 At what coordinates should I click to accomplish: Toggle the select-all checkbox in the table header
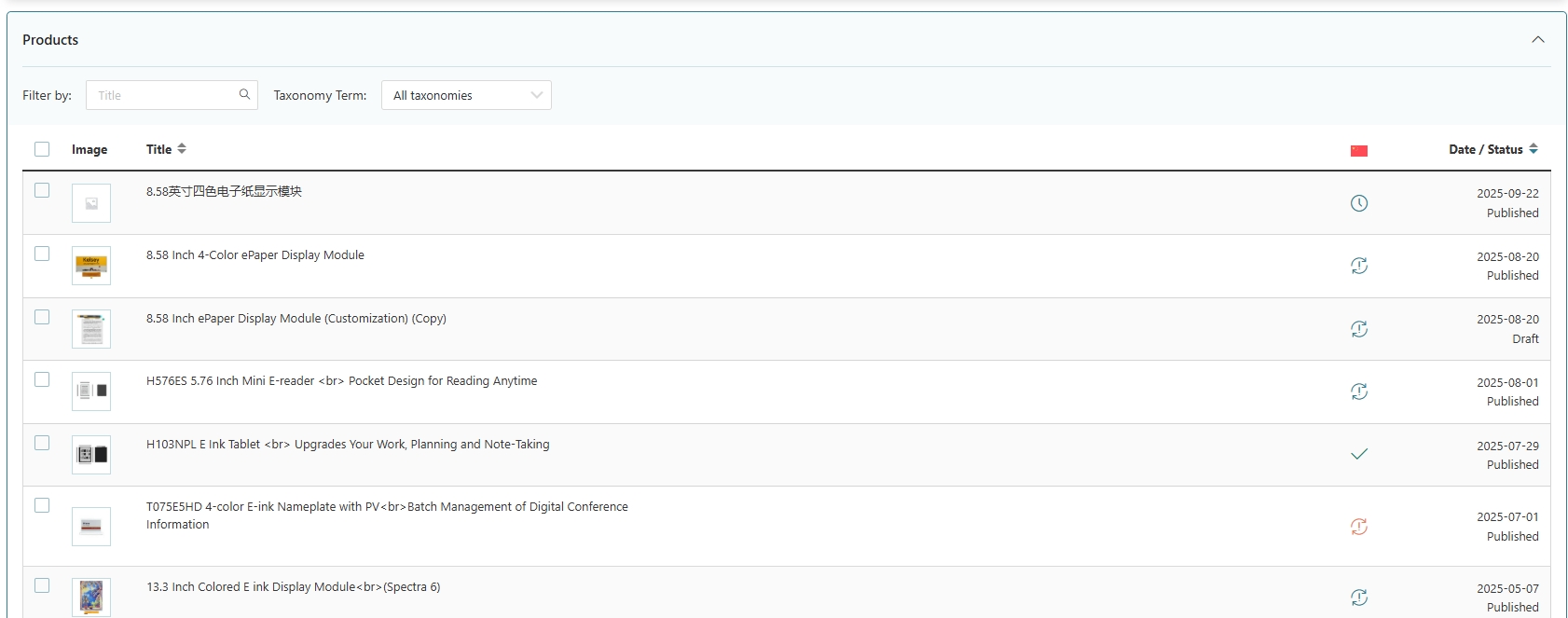click(42, 149)
